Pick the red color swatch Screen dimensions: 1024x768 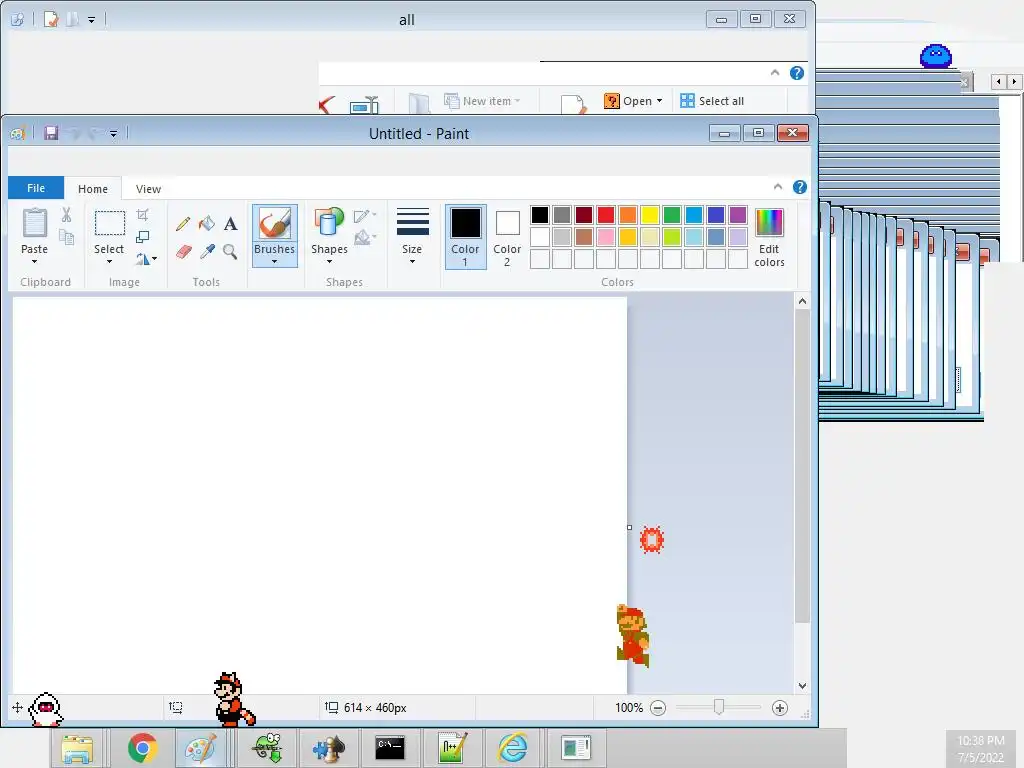tap(606, 215)
